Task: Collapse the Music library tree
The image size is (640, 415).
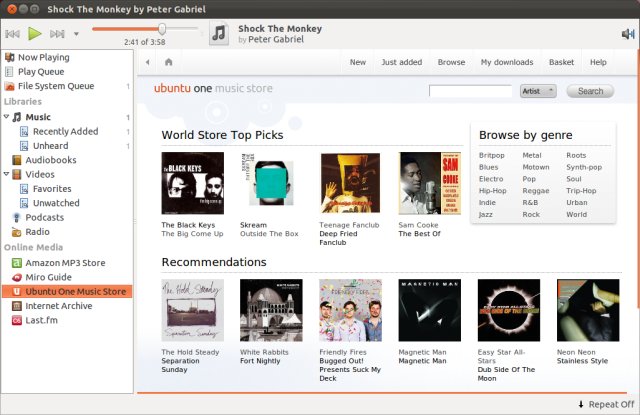Action: click(x=6, y=117)
